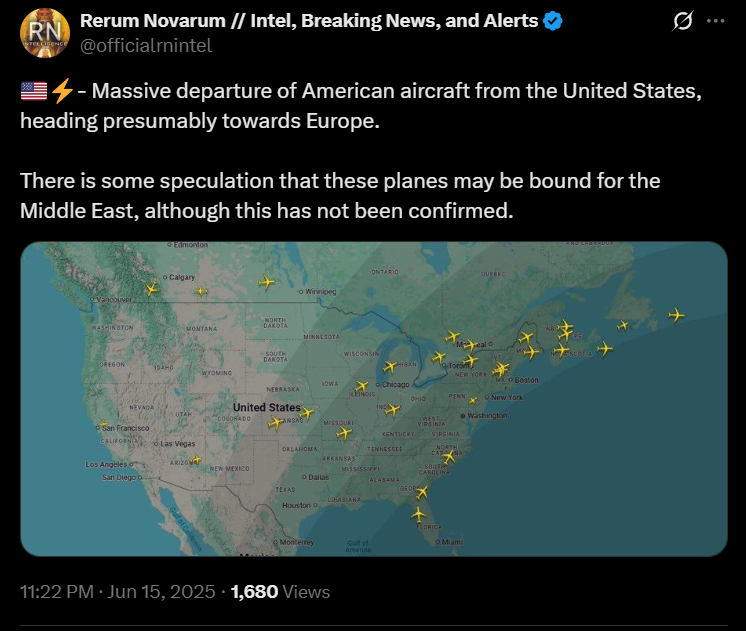The height and width of the screenshot is (631, 746).
Task: Select the plane icon near Washington
Action: (472, 401)
